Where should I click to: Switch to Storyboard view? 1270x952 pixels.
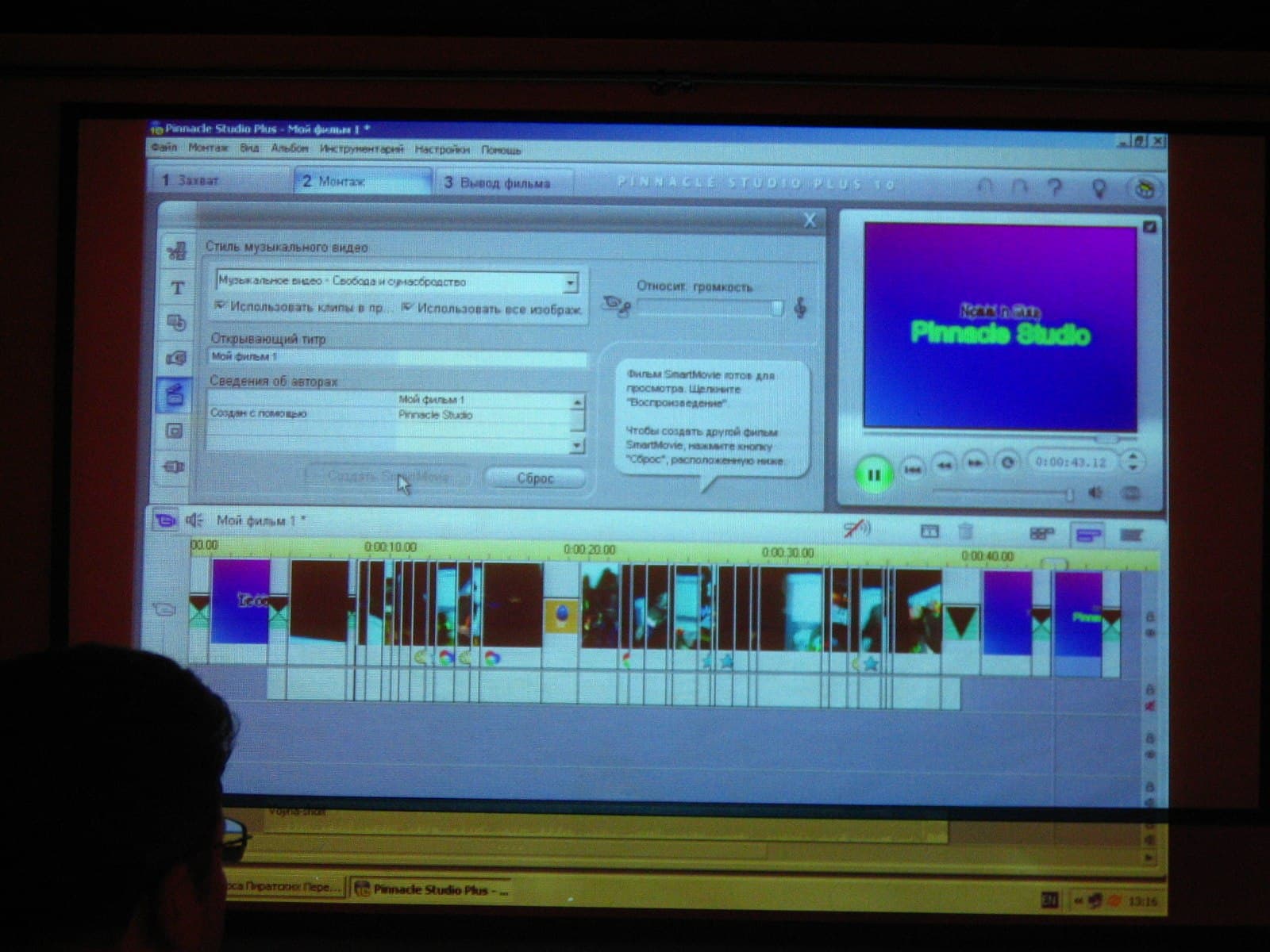click(1042, 534)
